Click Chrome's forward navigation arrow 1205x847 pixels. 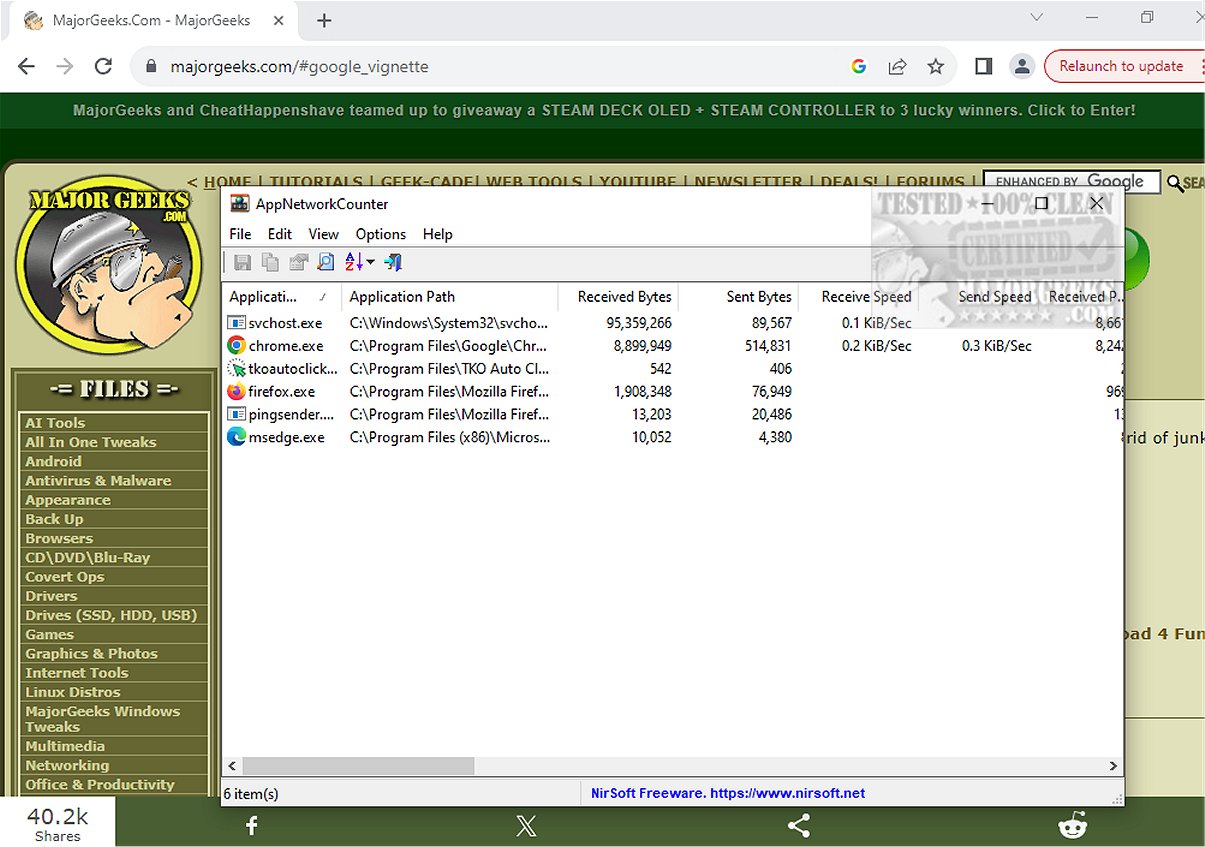pos(65,66)
